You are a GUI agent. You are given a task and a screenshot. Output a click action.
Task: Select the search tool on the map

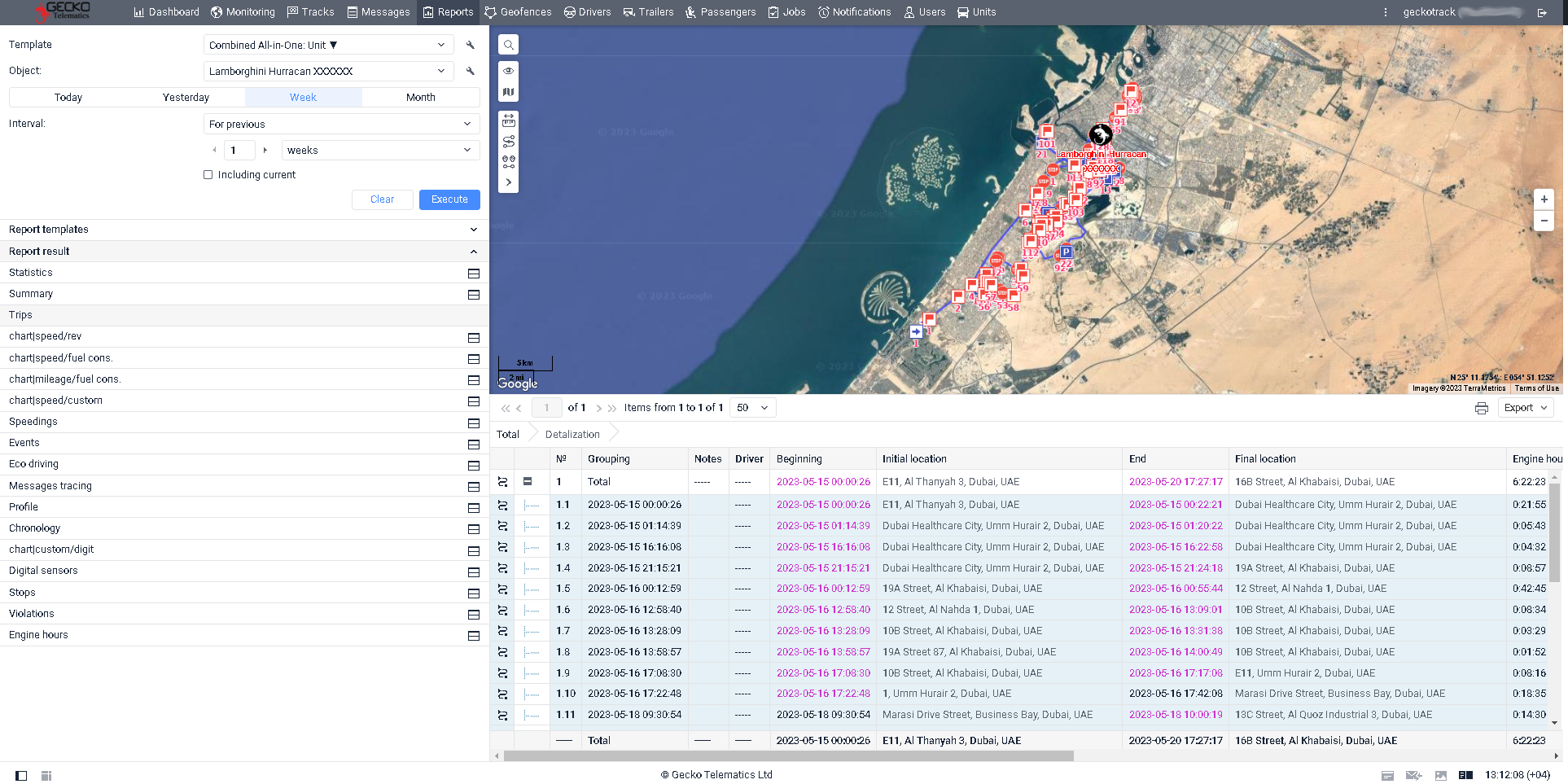click(508, 44)
